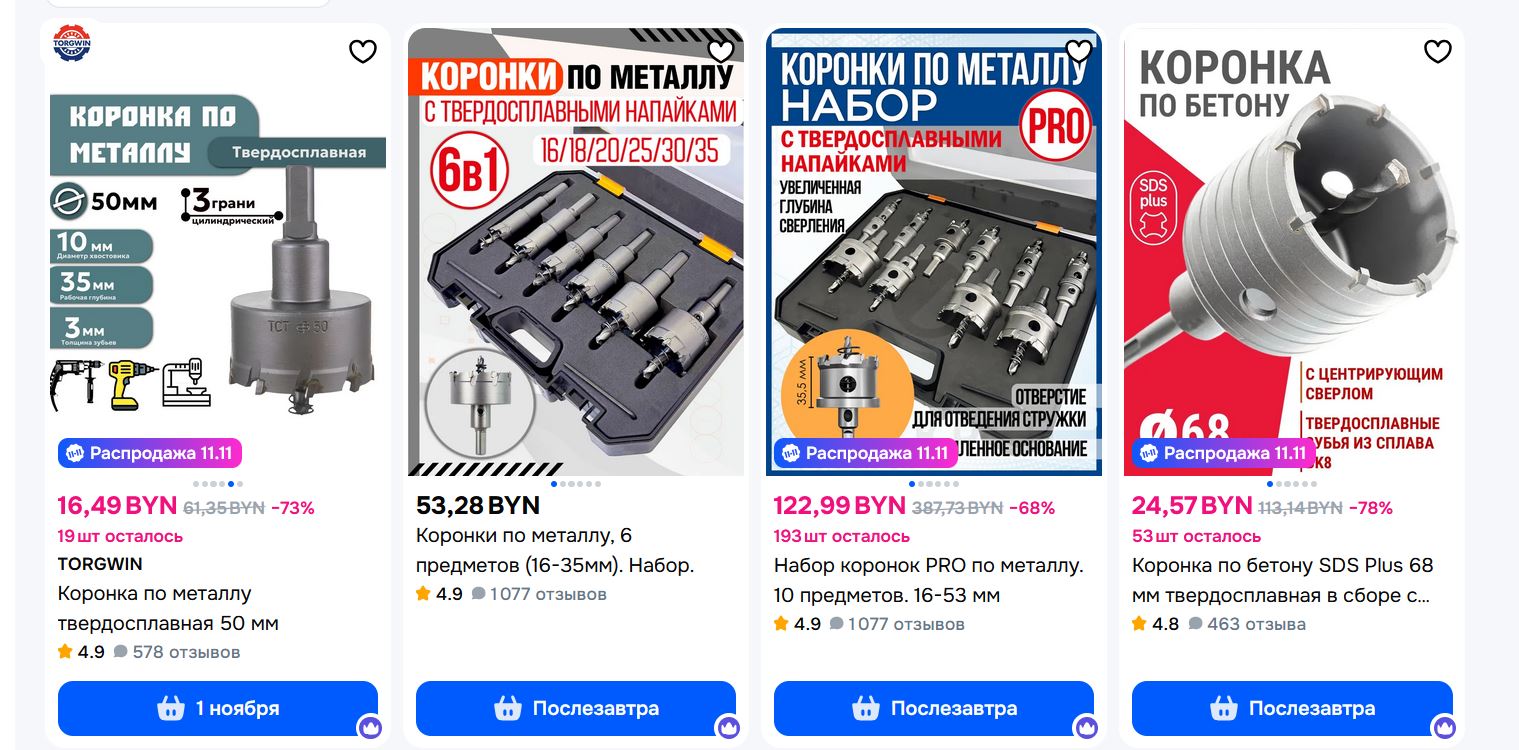Click the heart on the SDS Plus concrete crown
Image resolution: width=1519 pixels, height=750 pixels.
[x=1437, y=51]
